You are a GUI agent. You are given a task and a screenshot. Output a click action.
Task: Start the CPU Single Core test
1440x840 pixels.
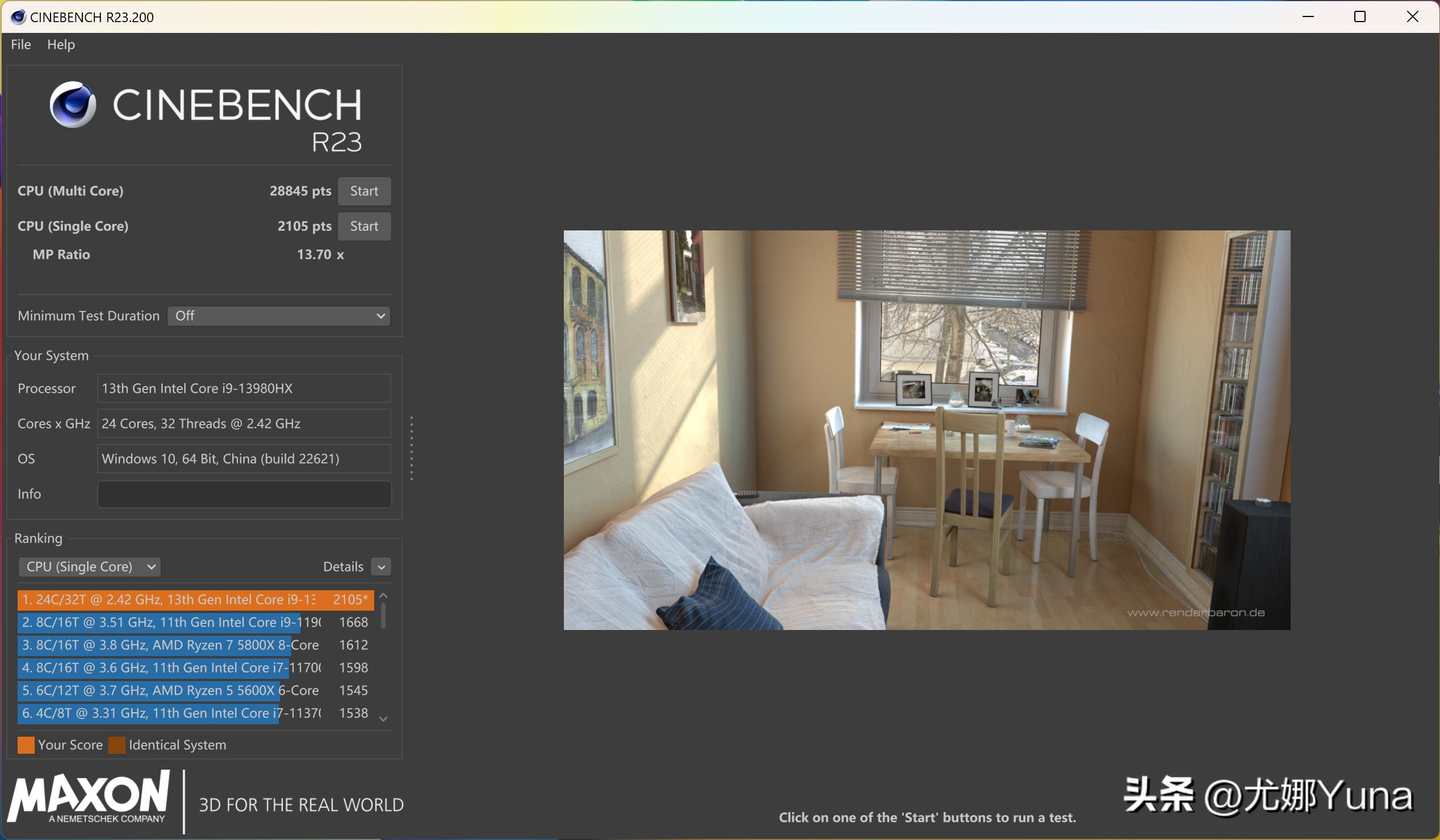tap(364, 226)
